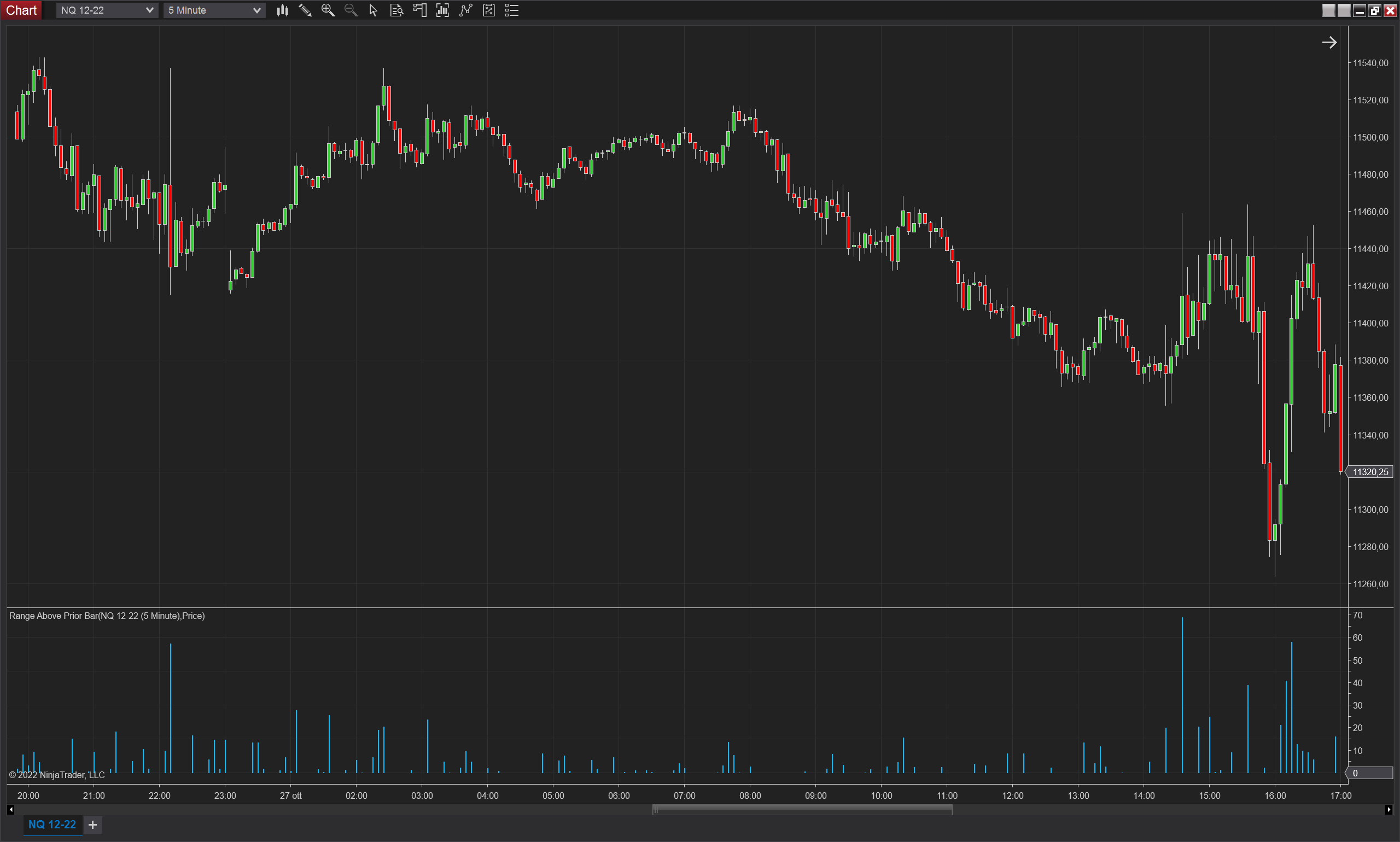1400x842 pixels.
Task: Open the chart style bars icon
Action: pos(282,10)
